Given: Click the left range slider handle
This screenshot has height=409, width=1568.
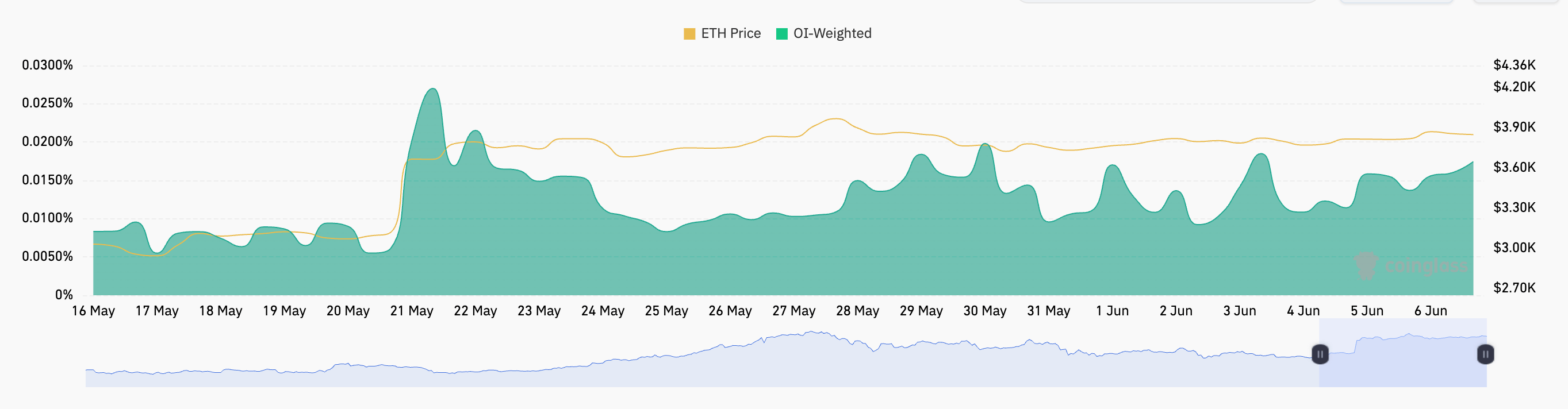Looking at the screenshot, I should (1320, 354).
